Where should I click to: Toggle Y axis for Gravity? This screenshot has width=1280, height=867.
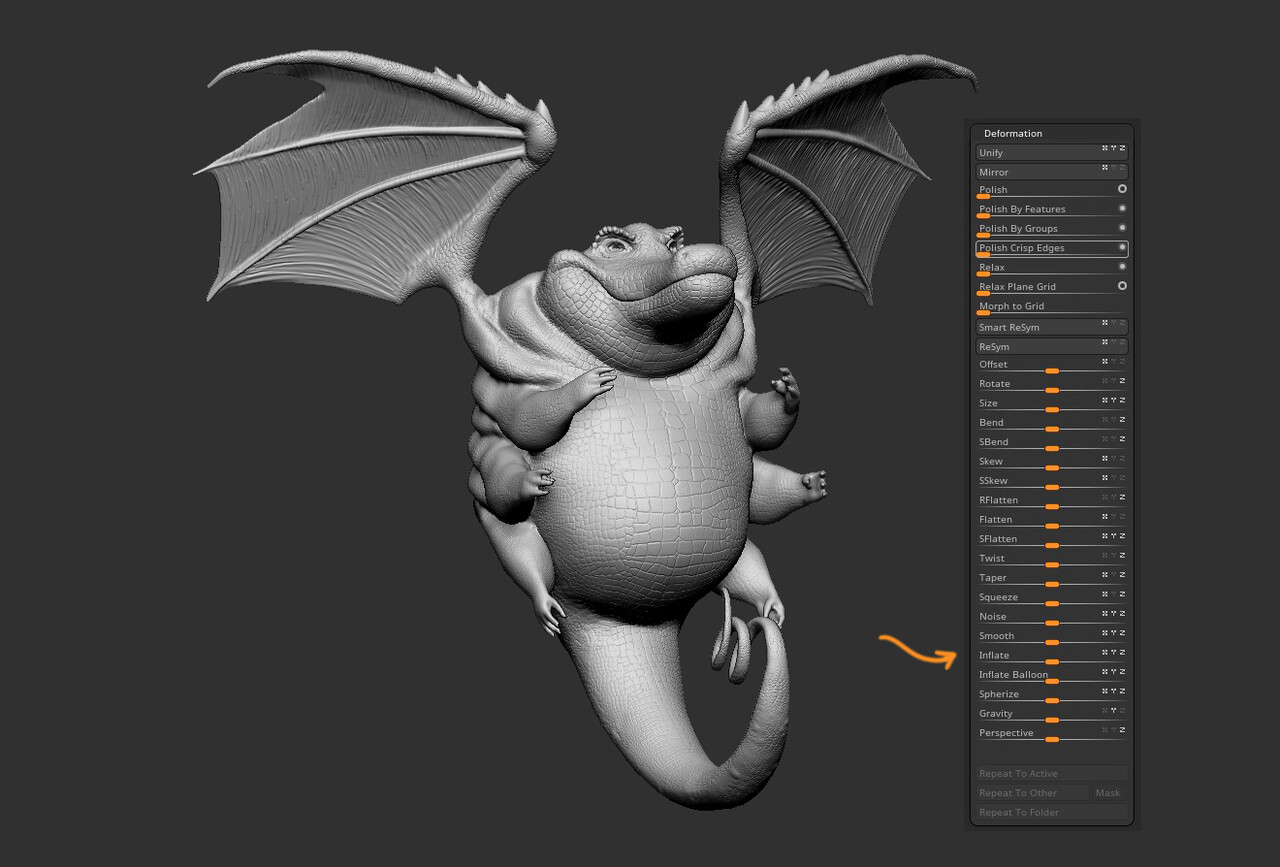[1114, 710]
